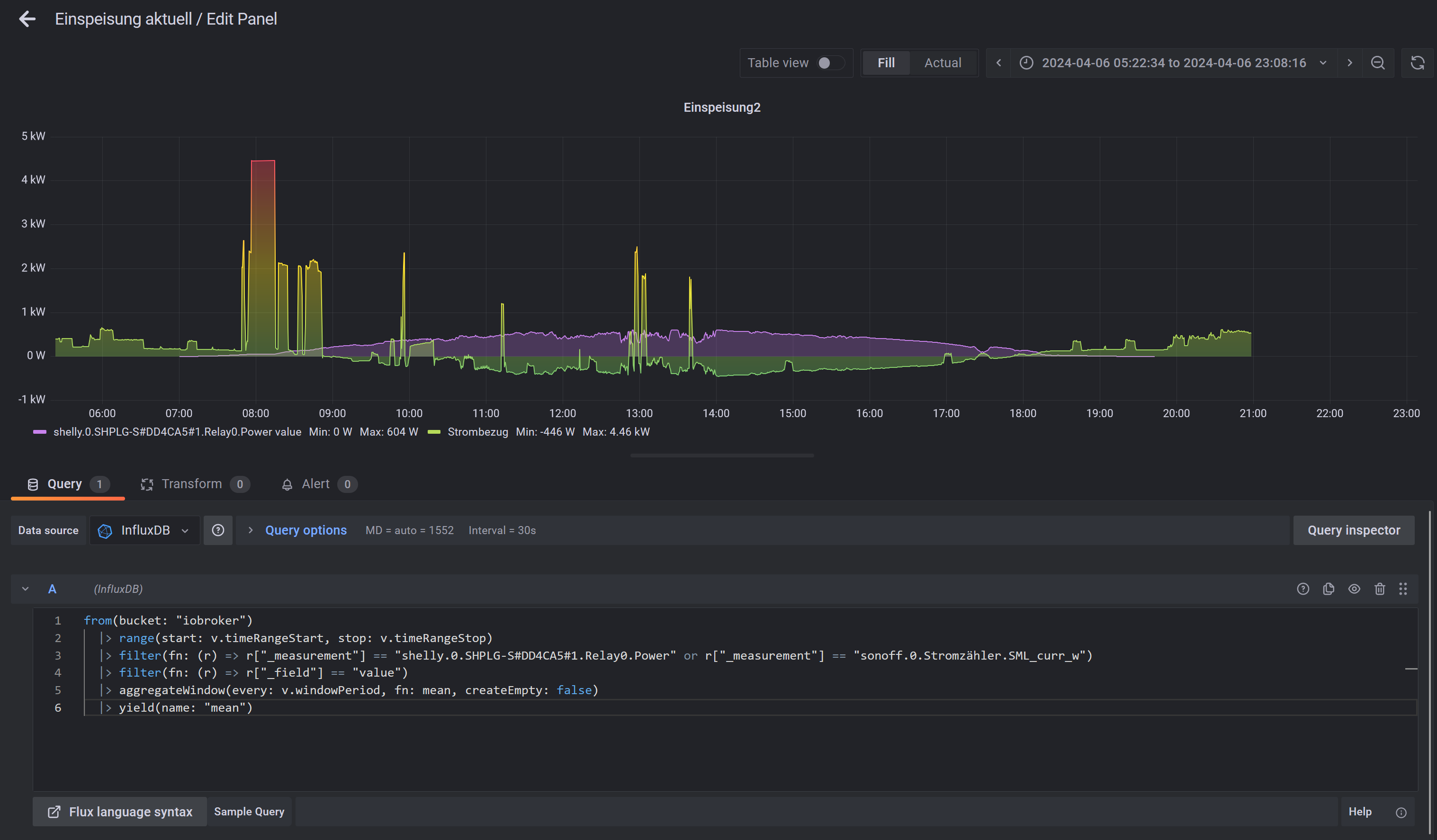Image resolution: width=1437 pixels, height=840 pixels.
Task: Delete query A with the trash icon
Action: coord(1379,589)
